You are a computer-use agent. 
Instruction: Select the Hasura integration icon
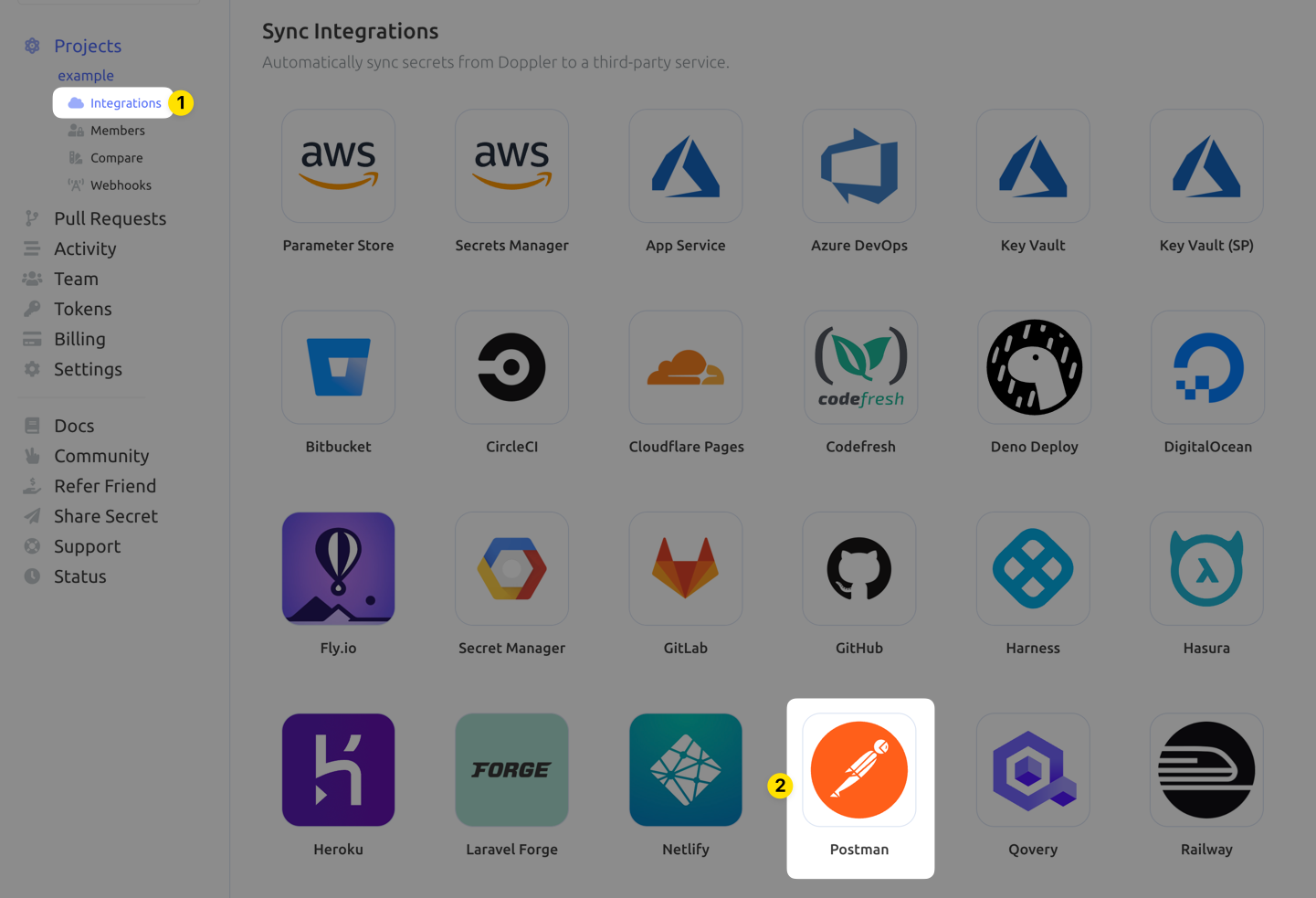(x=1206, y=568)
